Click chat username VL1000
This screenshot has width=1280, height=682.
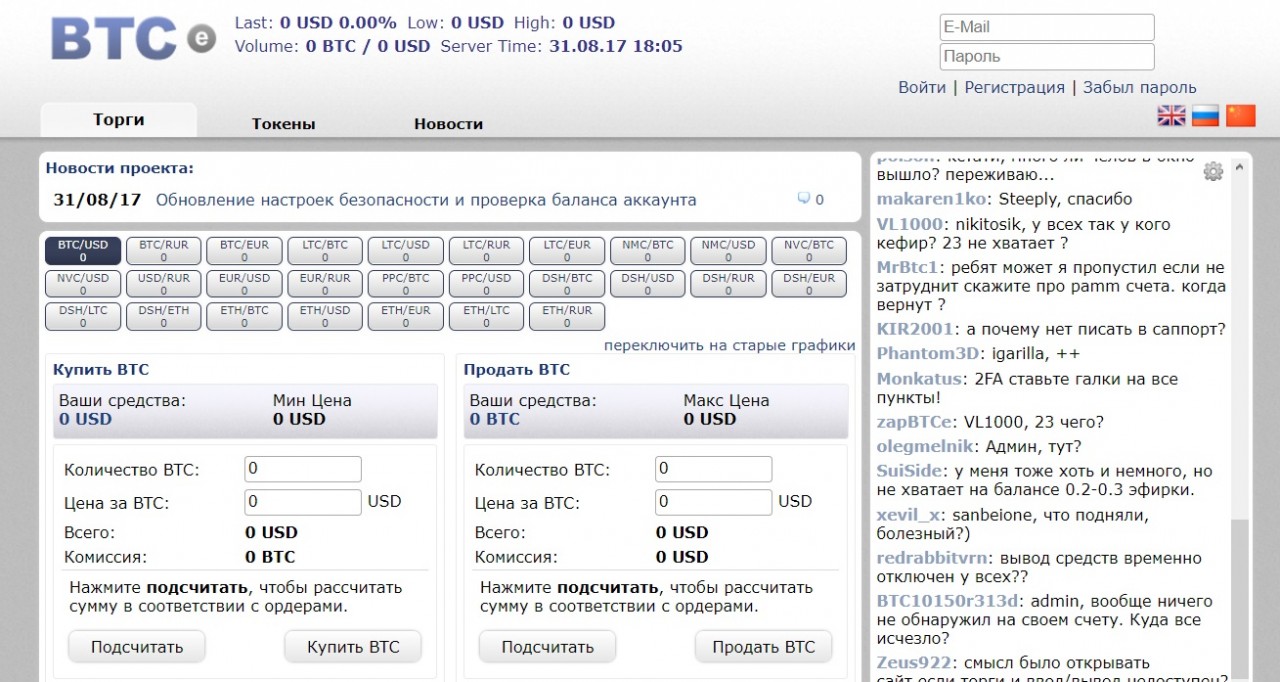910,224
